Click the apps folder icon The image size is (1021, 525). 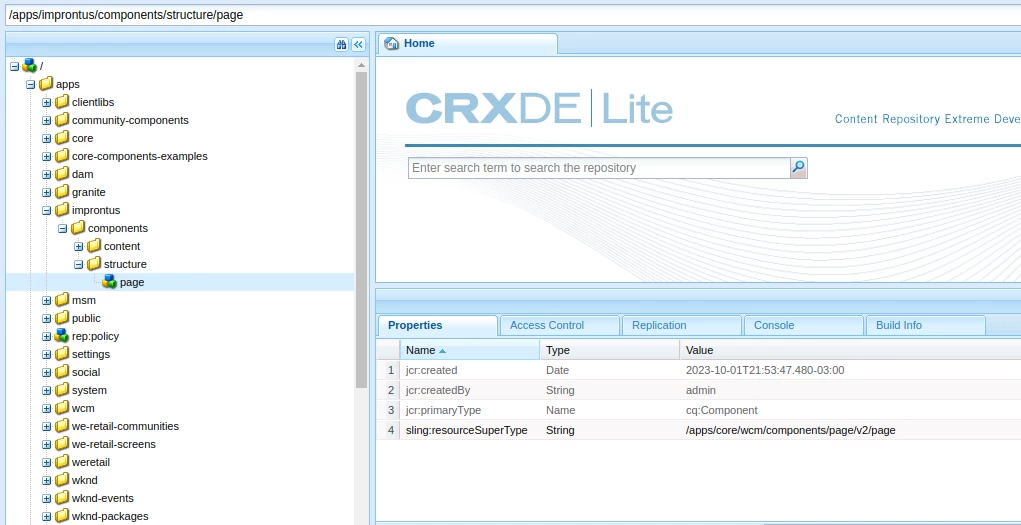coord(46,84)
